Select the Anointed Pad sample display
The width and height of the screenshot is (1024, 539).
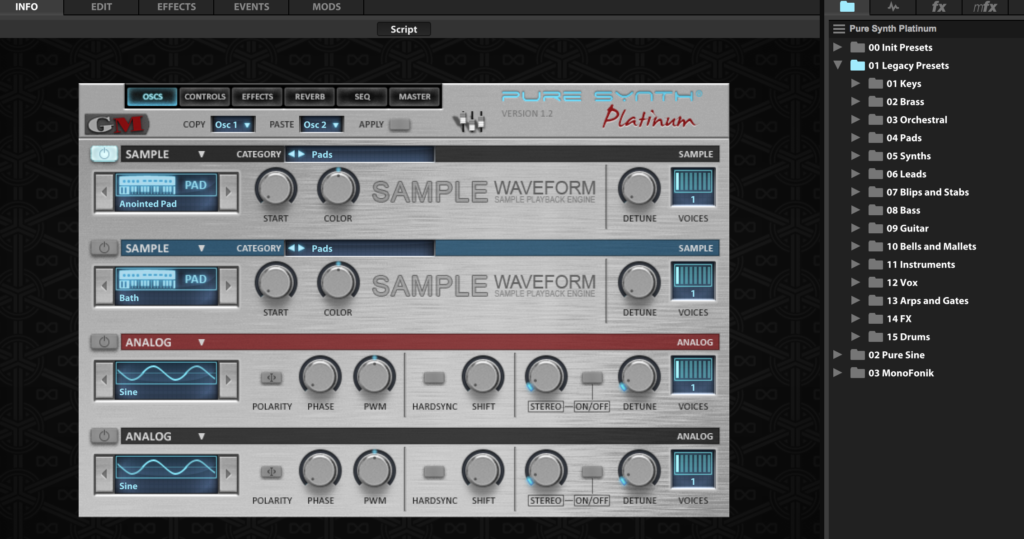tap(167, 192)
